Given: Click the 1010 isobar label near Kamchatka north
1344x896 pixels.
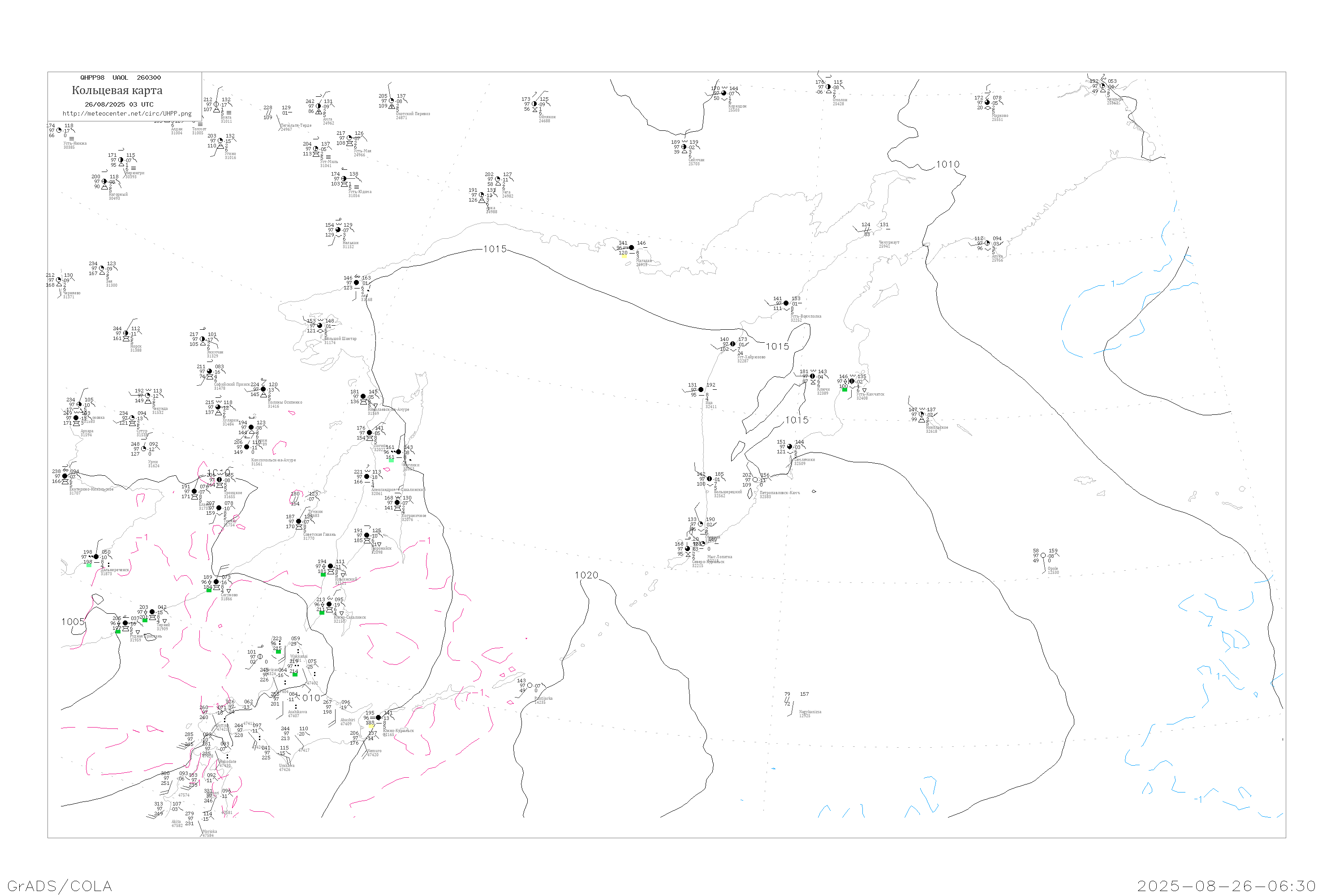Looking at the screenshot, I should (948, 164).
